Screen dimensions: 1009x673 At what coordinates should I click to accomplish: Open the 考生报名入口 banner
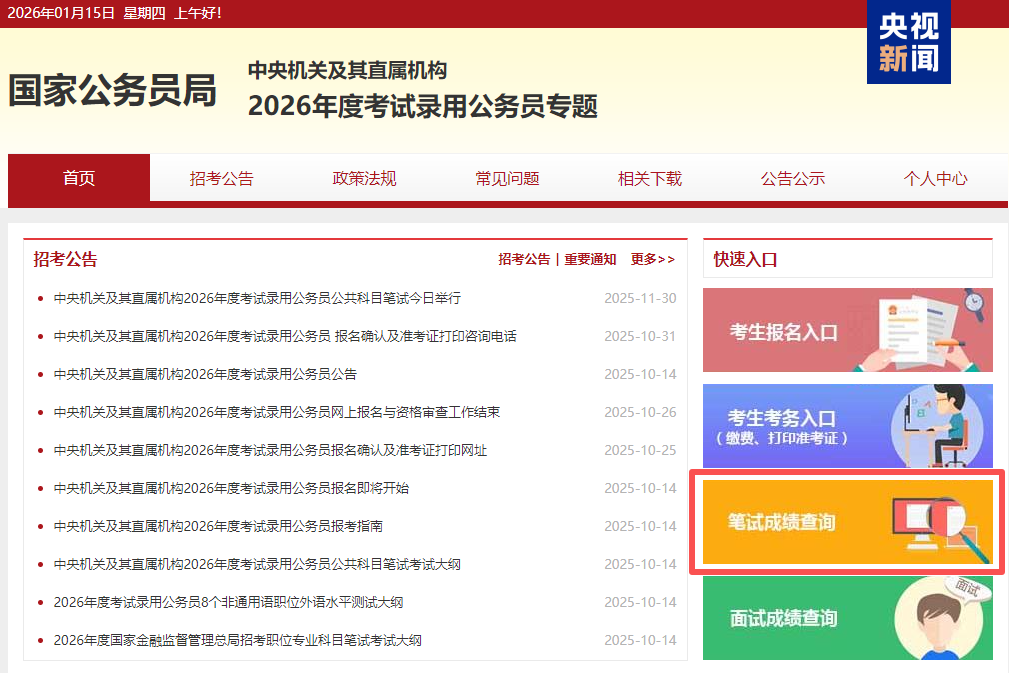(847, 330)
